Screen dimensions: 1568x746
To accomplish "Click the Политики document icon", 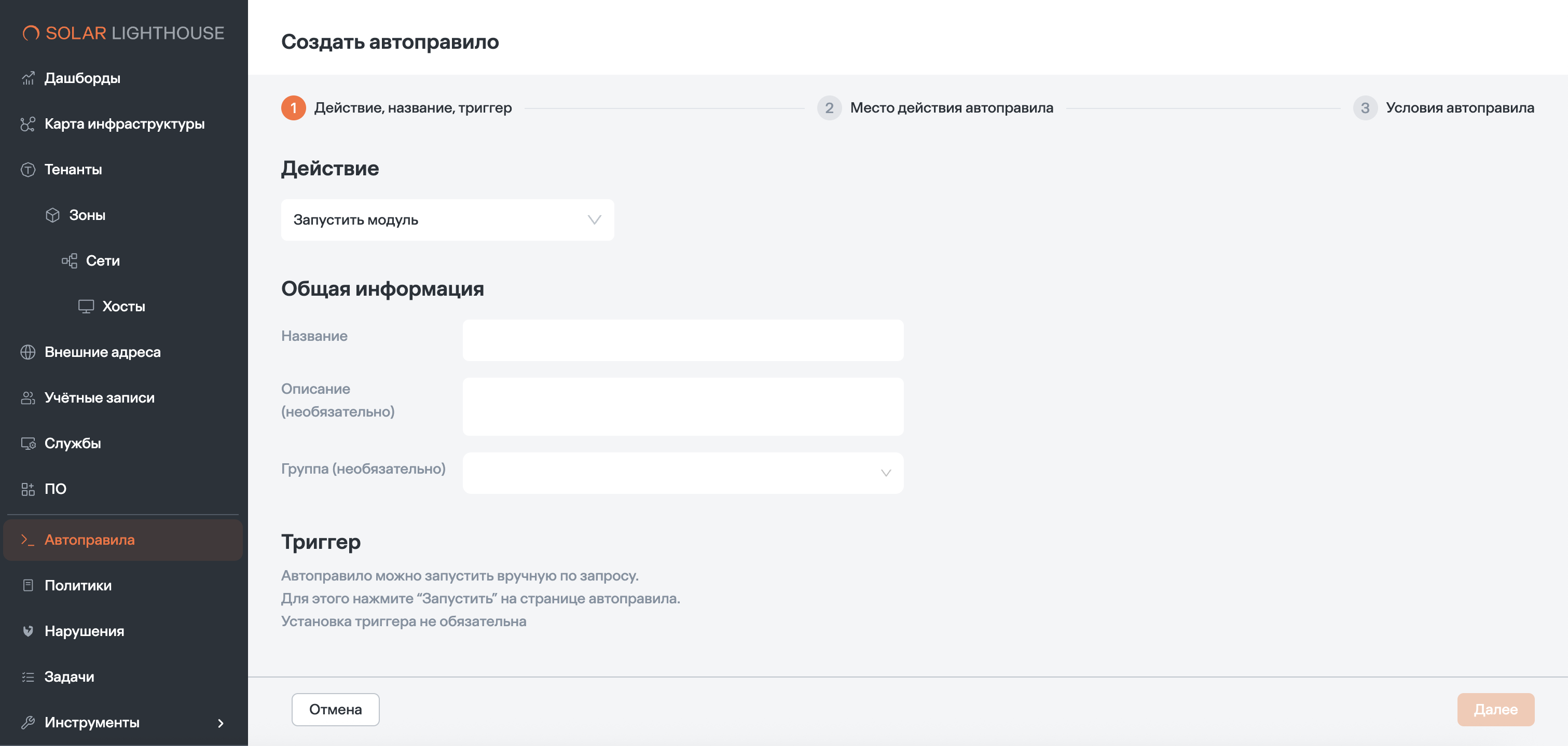I will point(28,585).
